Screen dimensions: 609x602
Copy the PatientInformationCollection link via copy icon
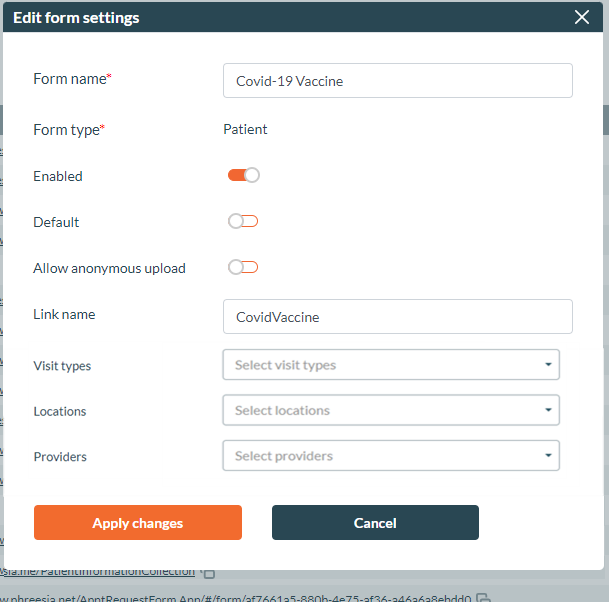pyautogui.click(x=209, y=573)
